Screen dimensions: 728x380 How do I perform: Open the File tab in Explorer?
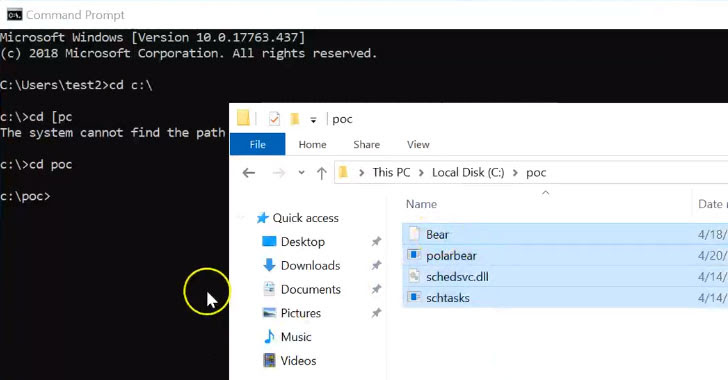[258, 144]
